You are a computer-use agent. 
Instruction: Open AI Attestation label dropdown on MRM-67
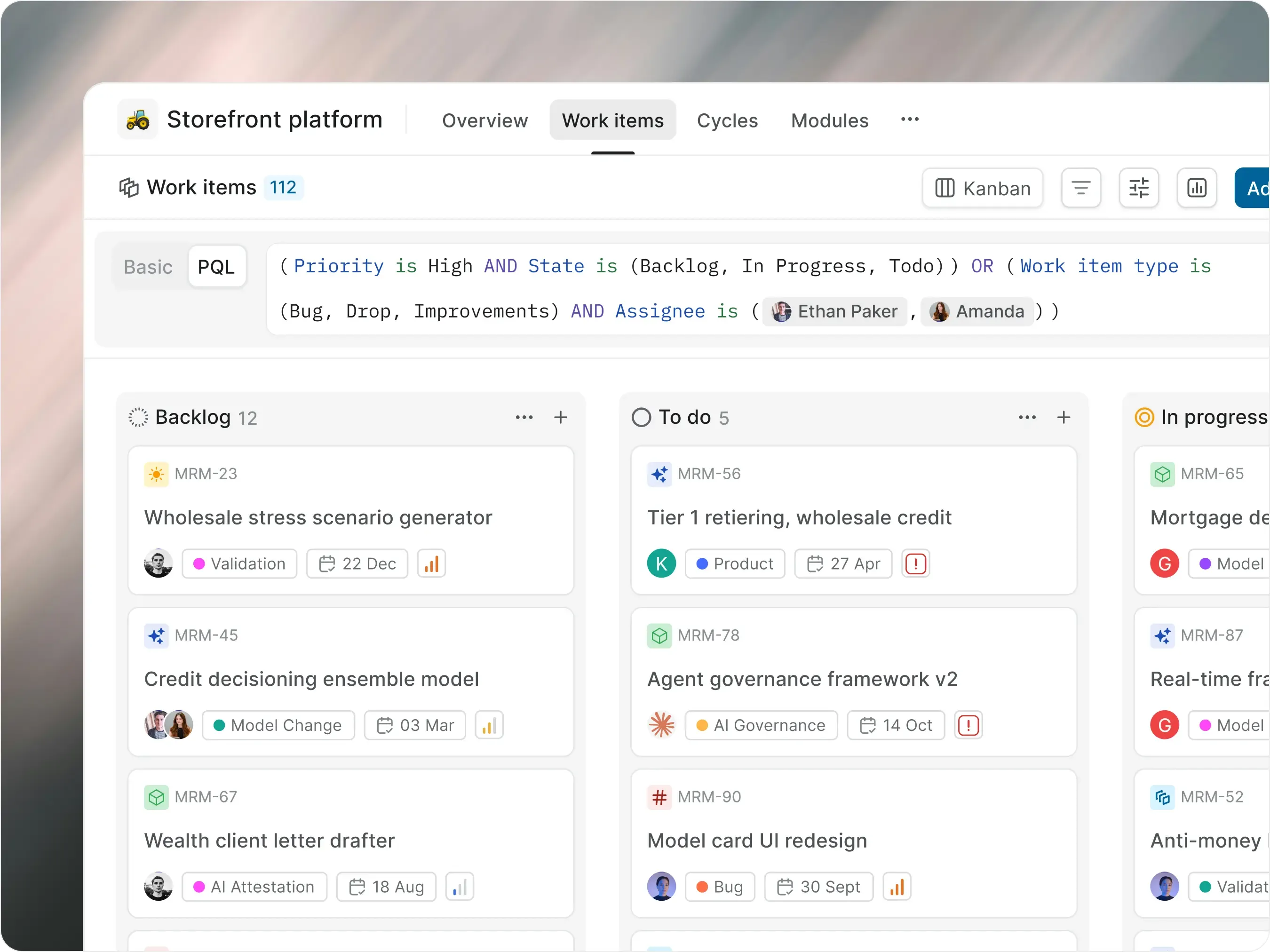click(x=254, y=887)
